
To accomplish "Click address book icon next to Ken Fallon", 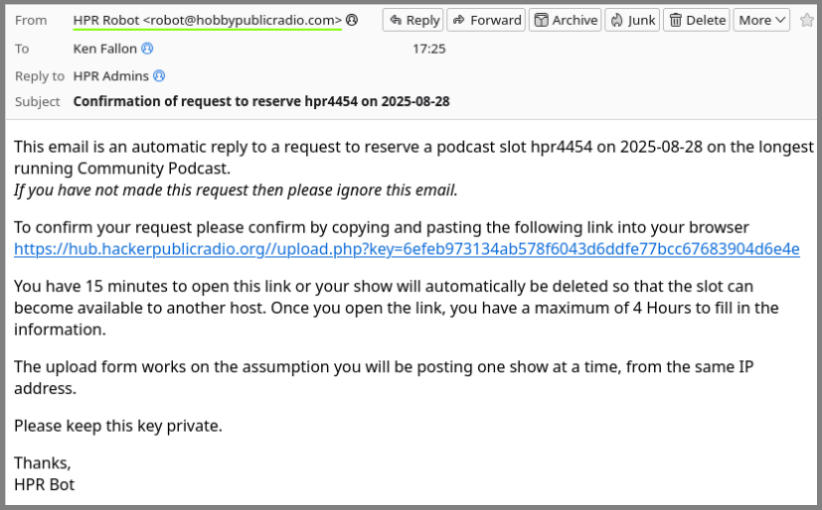I will click(x=148, y=48).
